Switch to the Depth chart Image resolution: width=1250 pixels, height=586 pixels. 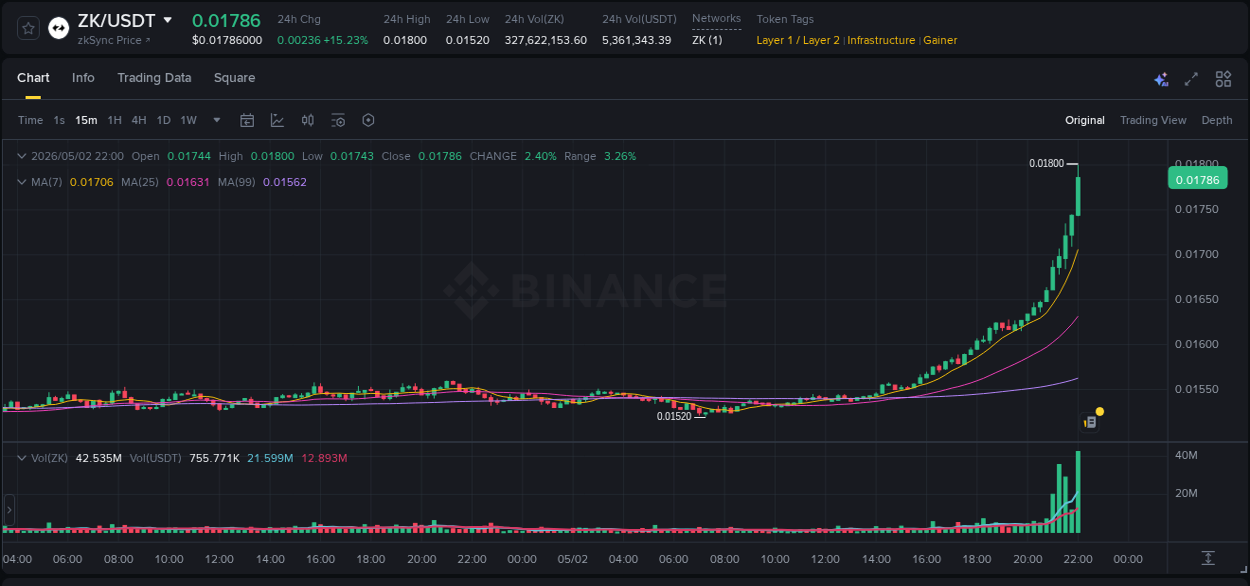[1217, 120]
